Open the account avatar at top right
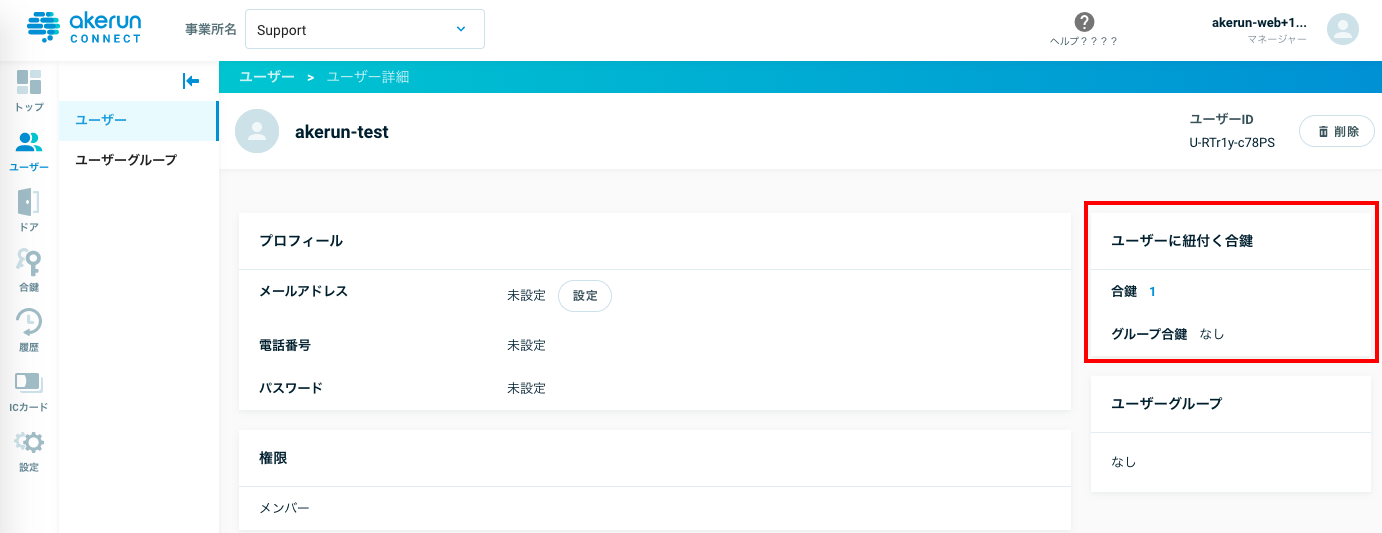The image size is (1382, 533). click(x=1343, y=29)
